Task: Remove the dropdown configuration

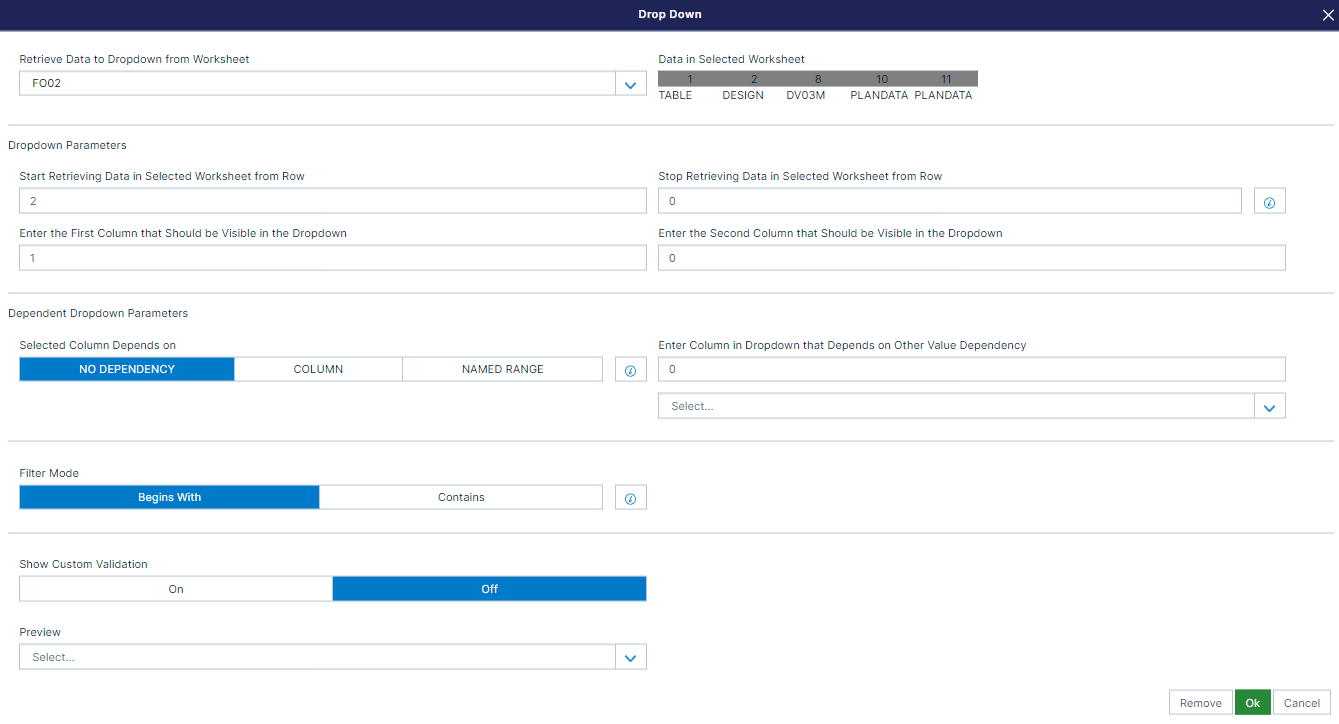Action: coord(1200,702)
